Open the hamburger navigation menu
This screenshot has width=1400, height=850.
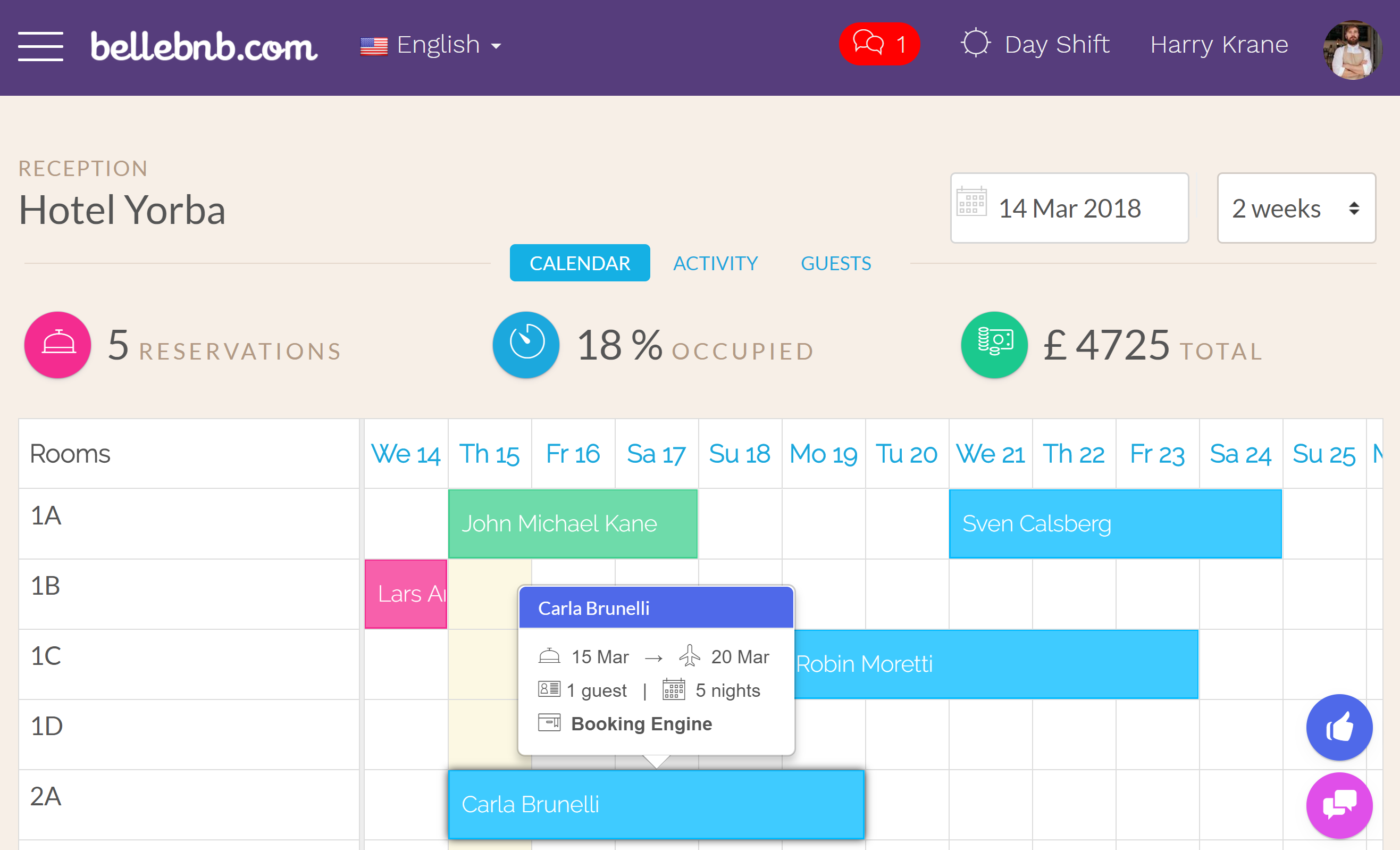[x=40, y=46]
